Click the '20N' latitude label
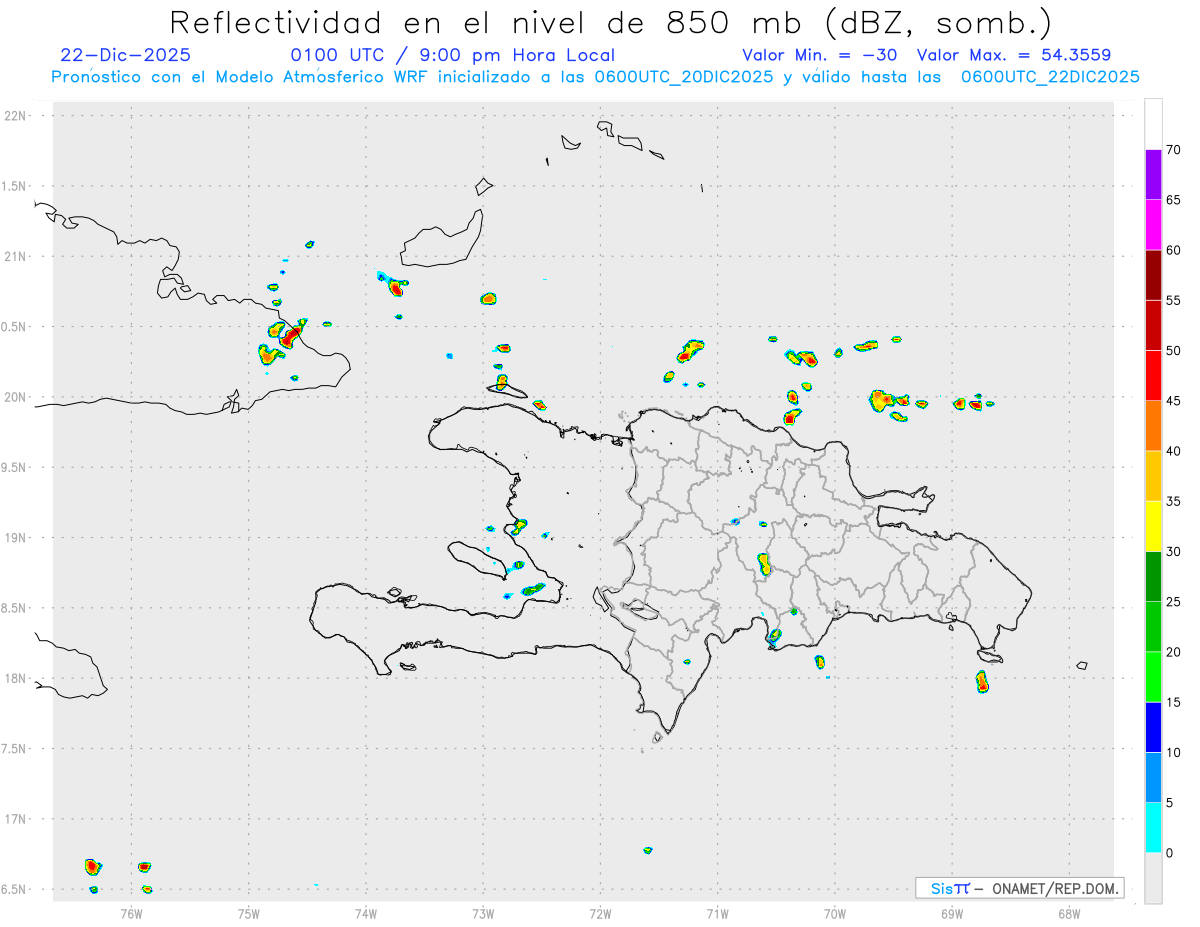 pyautogui.click(x=17, y=397)
